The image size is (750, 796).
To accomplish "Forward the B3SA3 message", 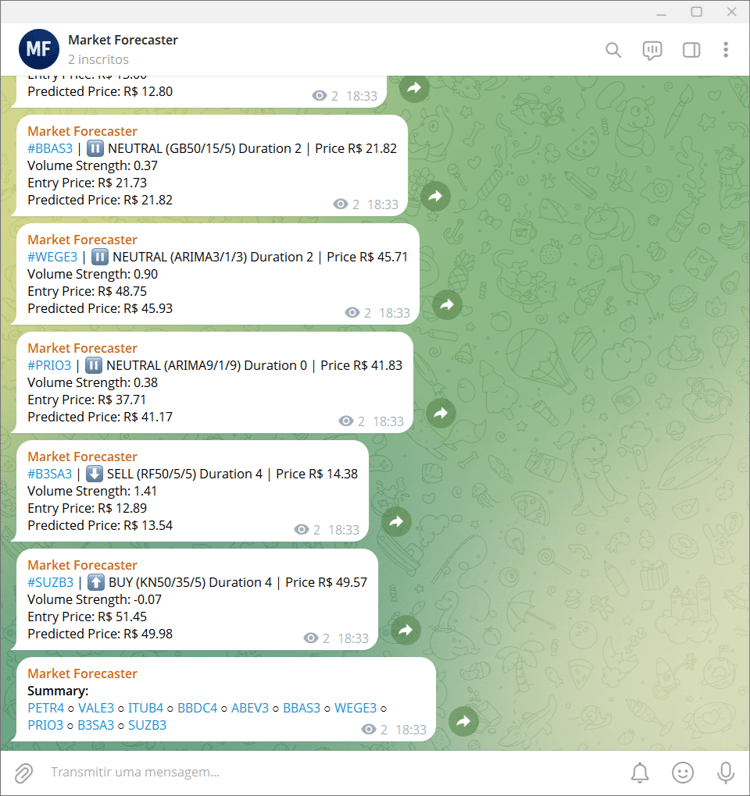I will coord(396,521).
